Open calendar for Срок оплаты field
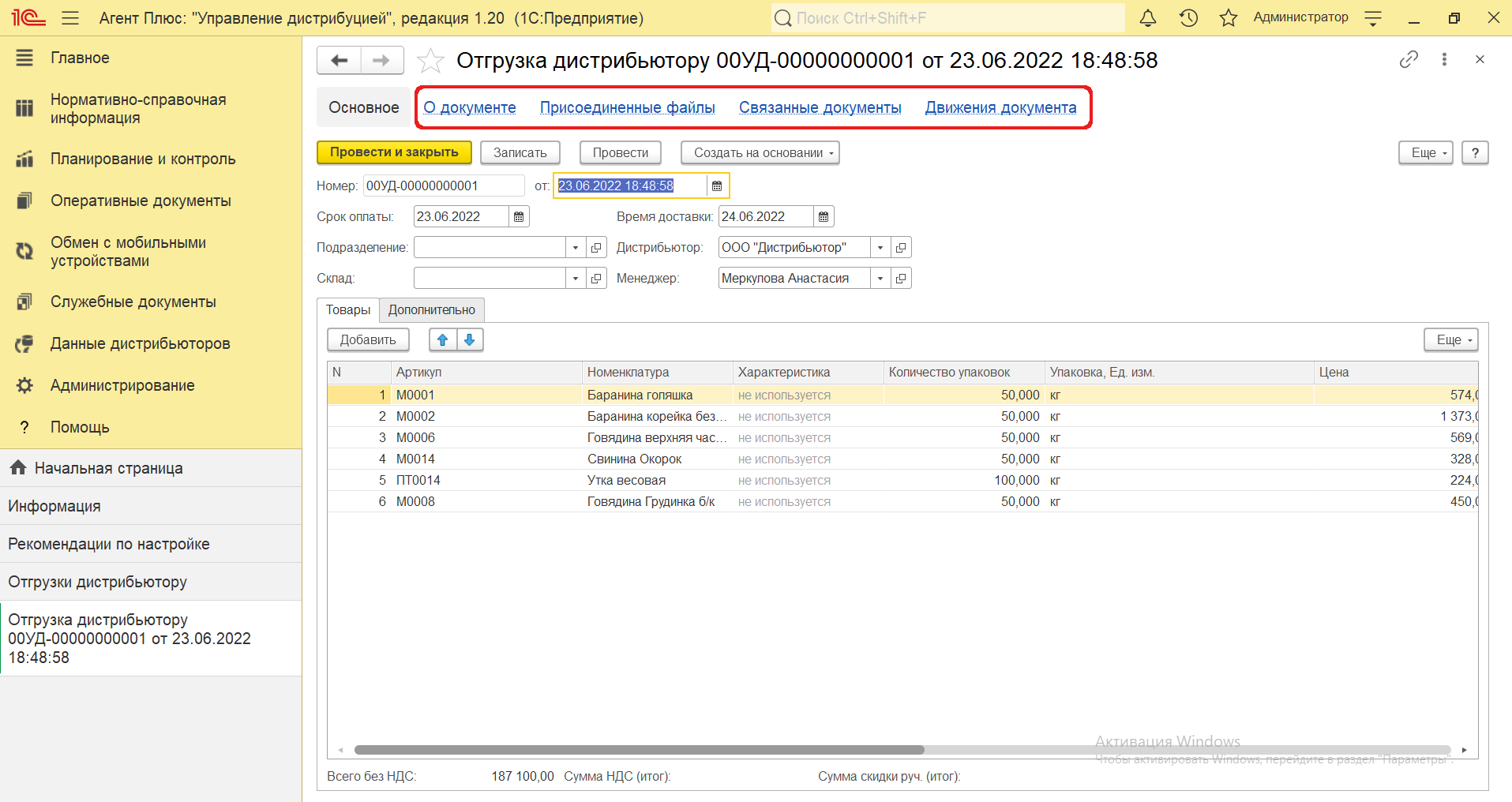 coord(519,216)
